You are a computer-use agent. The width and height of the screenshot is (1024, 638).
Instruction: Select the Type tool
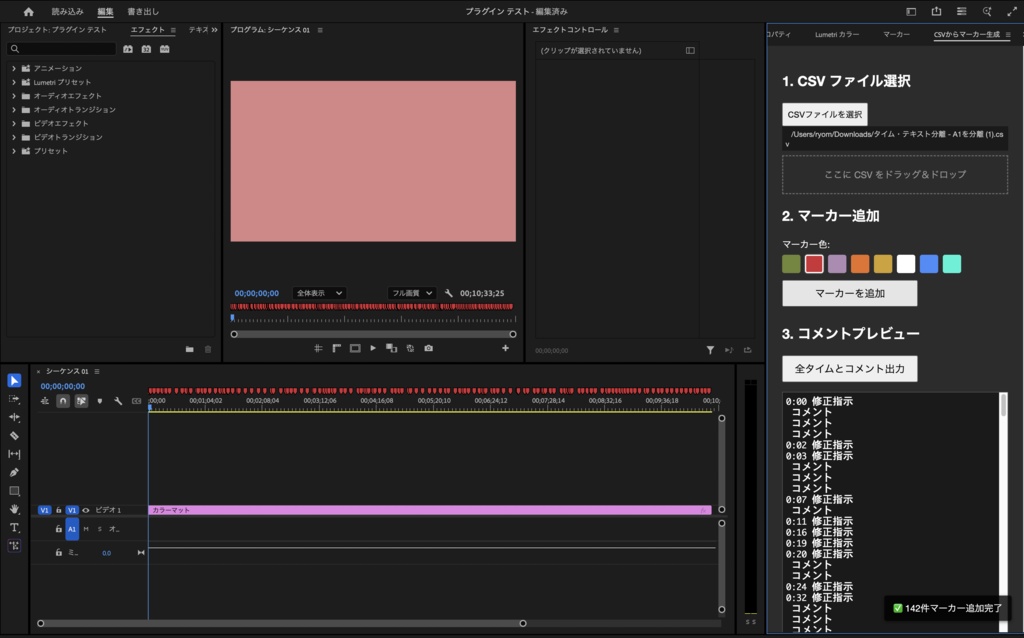[x=14, y=527]
